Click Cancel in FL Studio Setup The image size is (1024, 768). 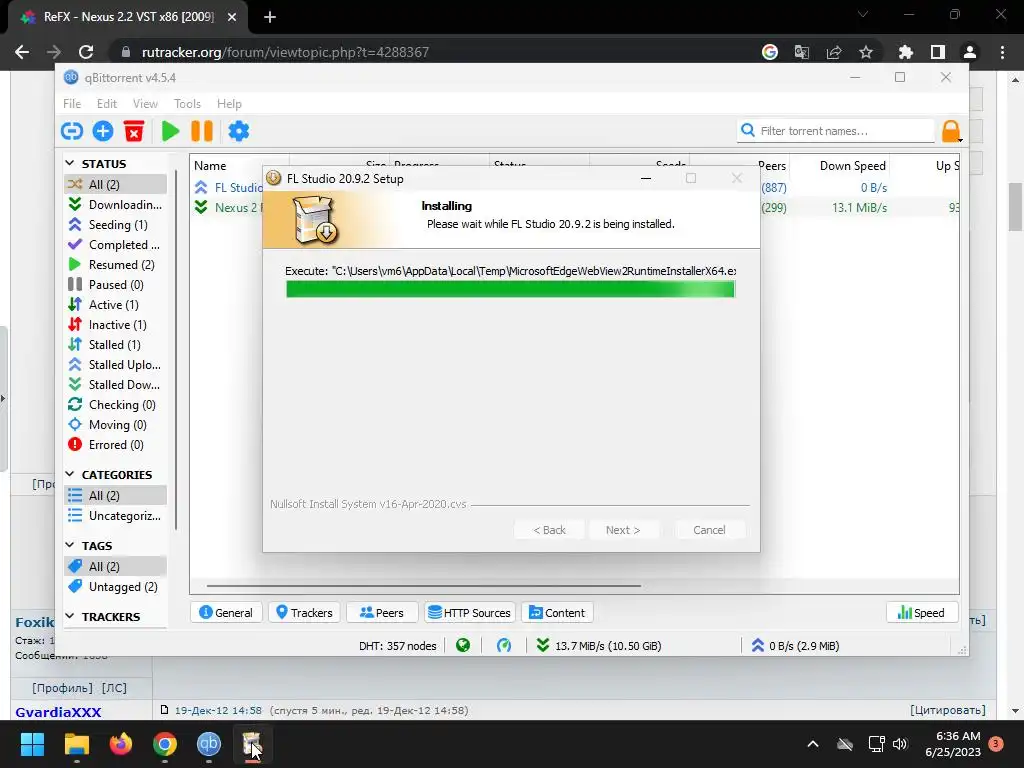coord(709,530)
